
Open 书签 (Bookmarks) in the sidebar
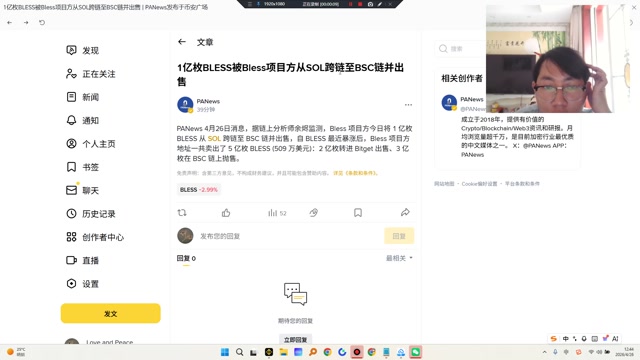[83, 167]
